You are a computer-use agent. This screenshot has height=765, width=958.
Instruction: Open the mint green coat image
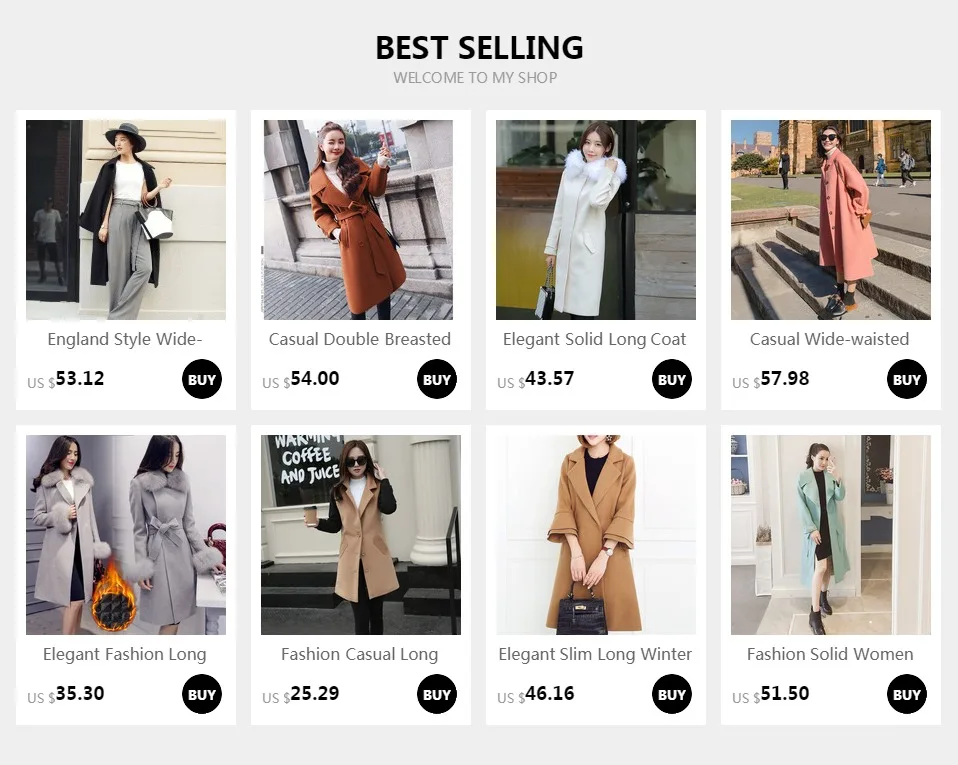pos(831,535)
